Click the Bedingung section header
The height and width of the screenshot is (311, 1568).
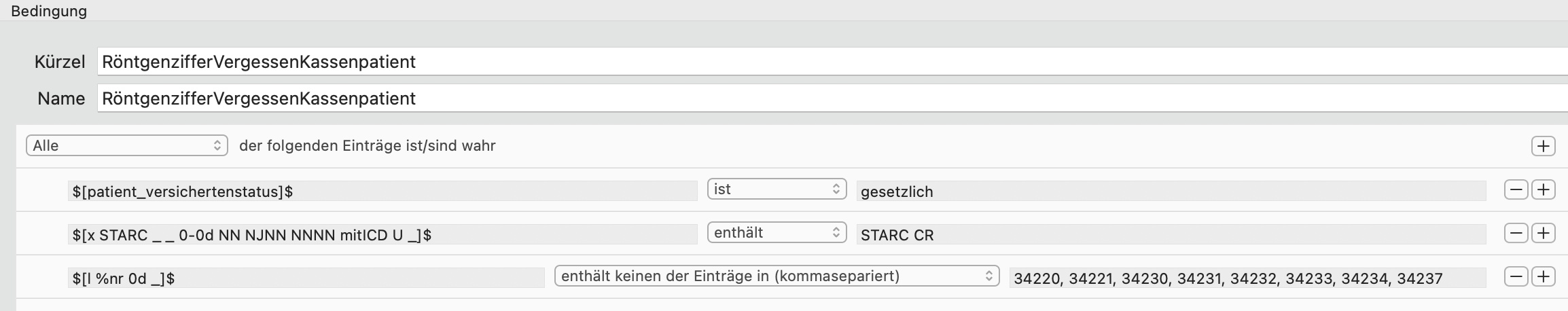pos(49,11)
